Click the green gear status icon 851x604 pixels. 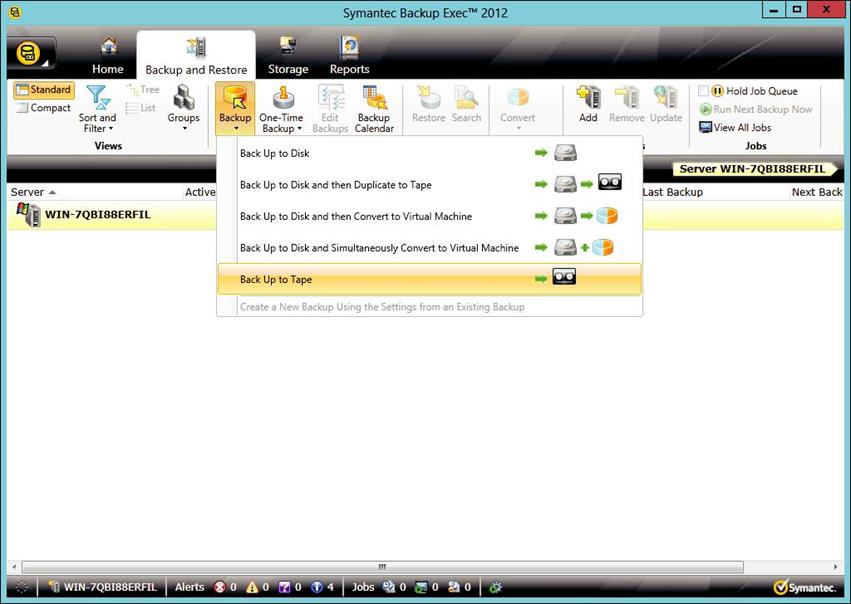click(x=495, y=587)
